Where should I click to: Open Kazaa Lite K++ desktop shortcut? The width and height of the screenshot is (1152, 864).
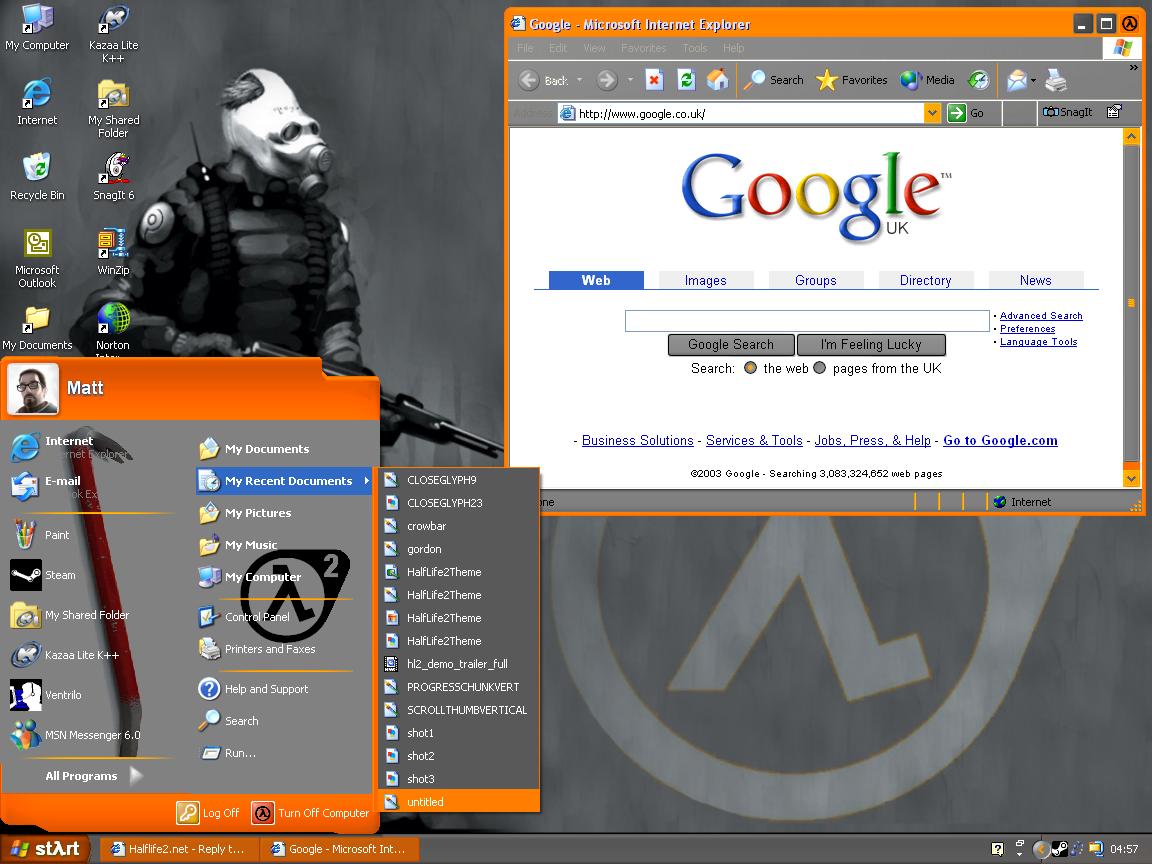[113, 33]
